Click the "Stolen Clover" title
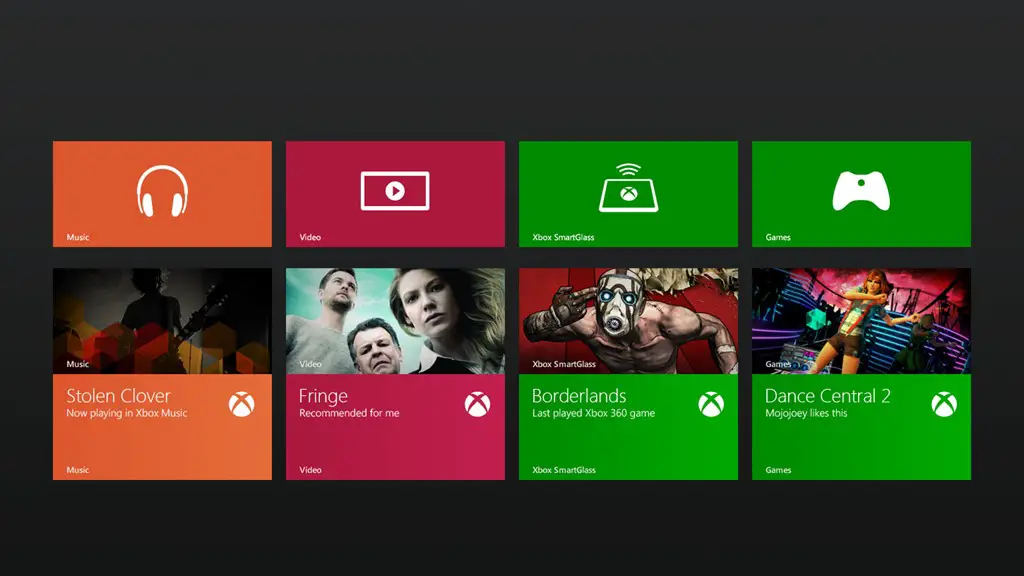Screen dimensions: 1024x576 pos(118,396)
